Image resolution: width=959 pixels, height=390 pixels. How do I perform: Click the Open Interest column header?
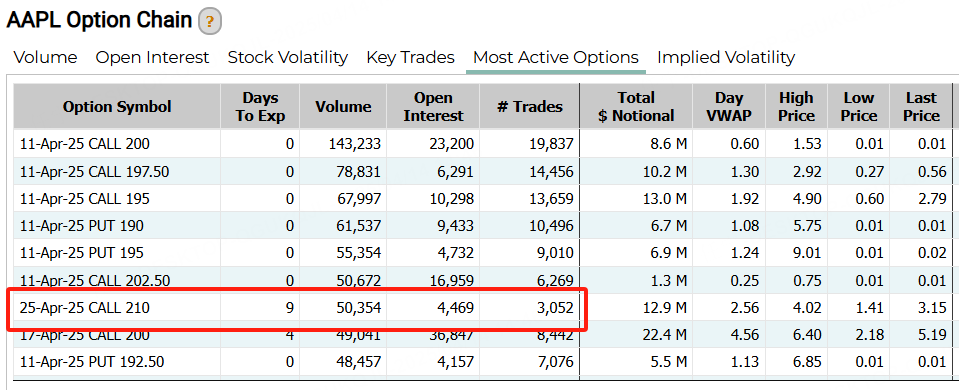[x=434, y=107]
